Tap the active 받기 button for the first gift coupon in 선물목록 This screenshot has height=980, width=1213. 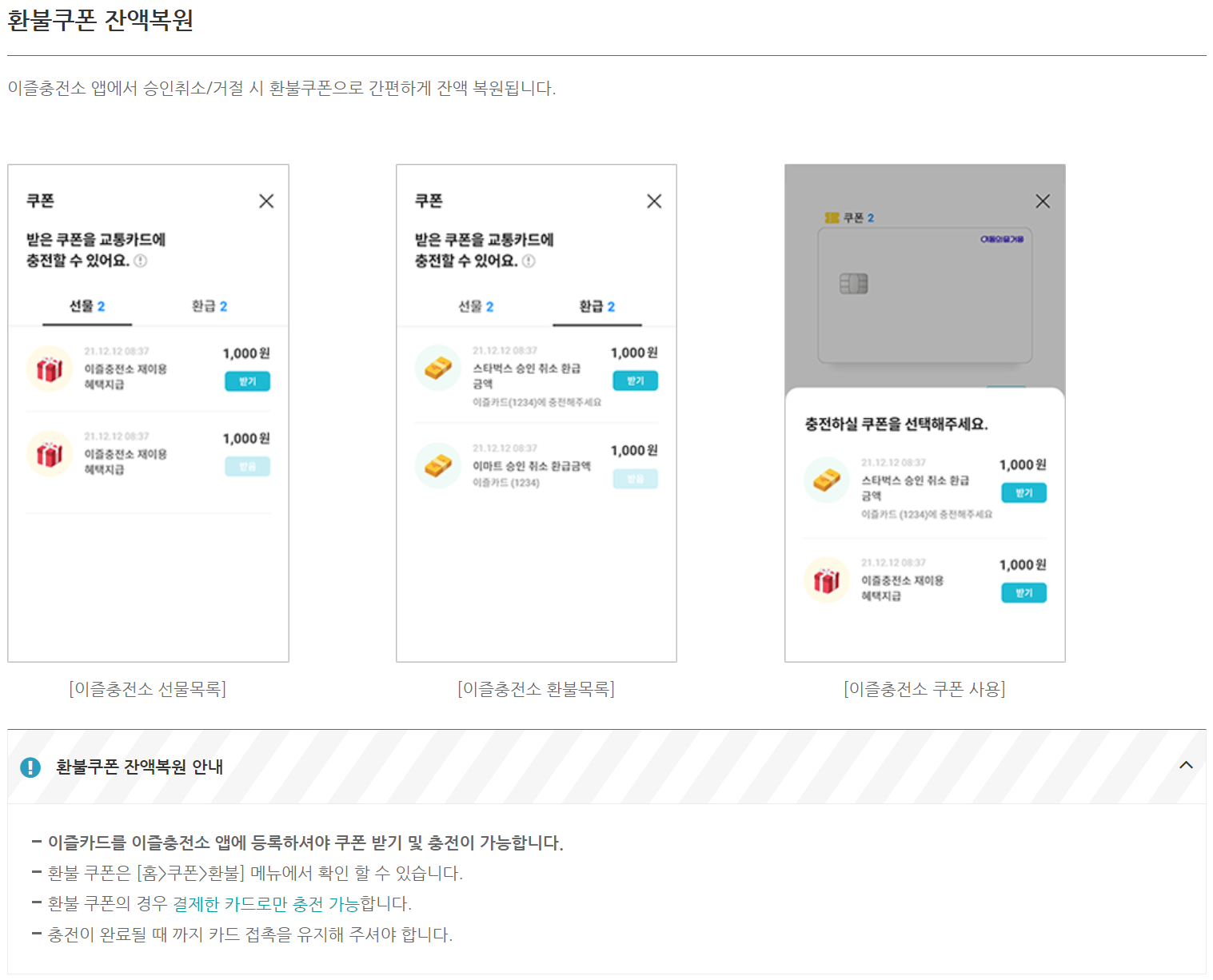point(247,381)
